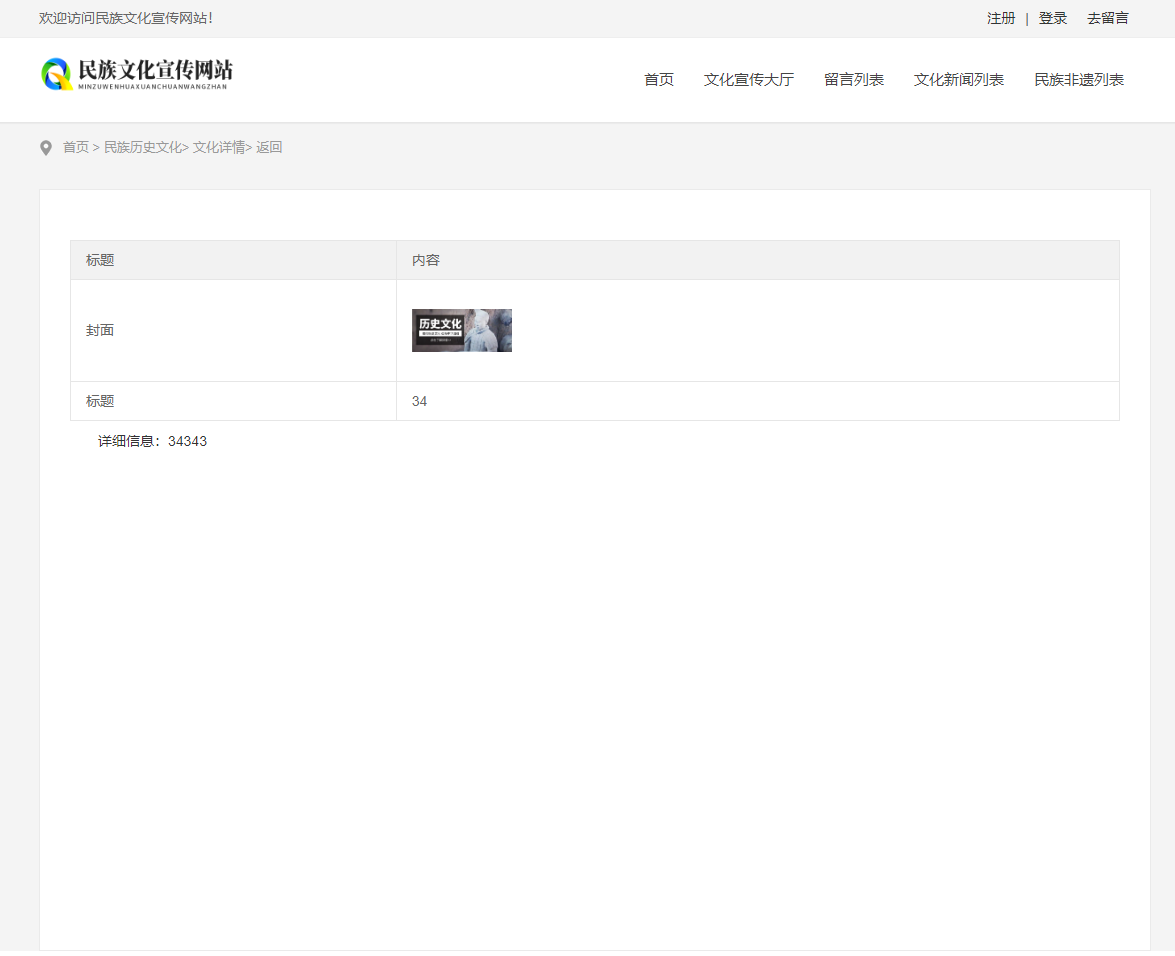
Task: Click the 详细信息 34343 text line
Action: (x=152, y=441)
